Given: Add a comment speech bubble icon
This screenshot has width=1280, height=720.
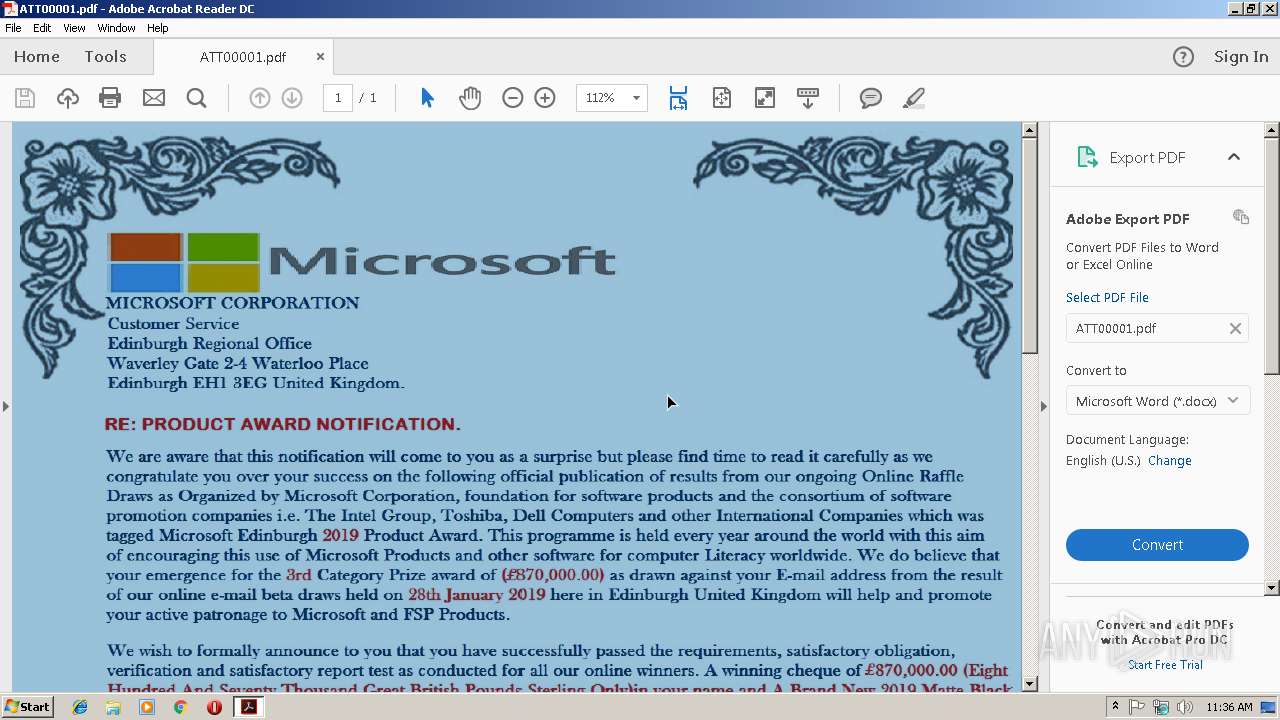Looking at the screenshot, I should point(871,98).
